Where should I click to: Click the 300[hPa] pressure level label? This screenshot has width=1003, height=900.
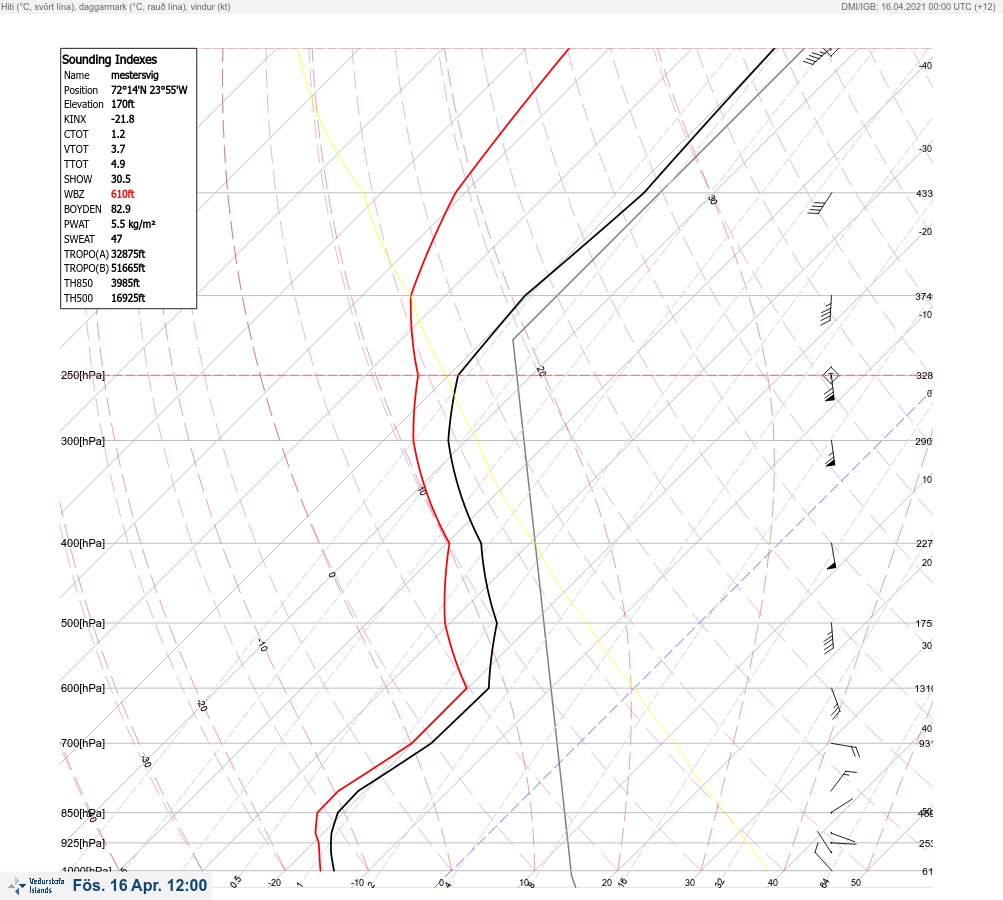click(x=83, y=441)
